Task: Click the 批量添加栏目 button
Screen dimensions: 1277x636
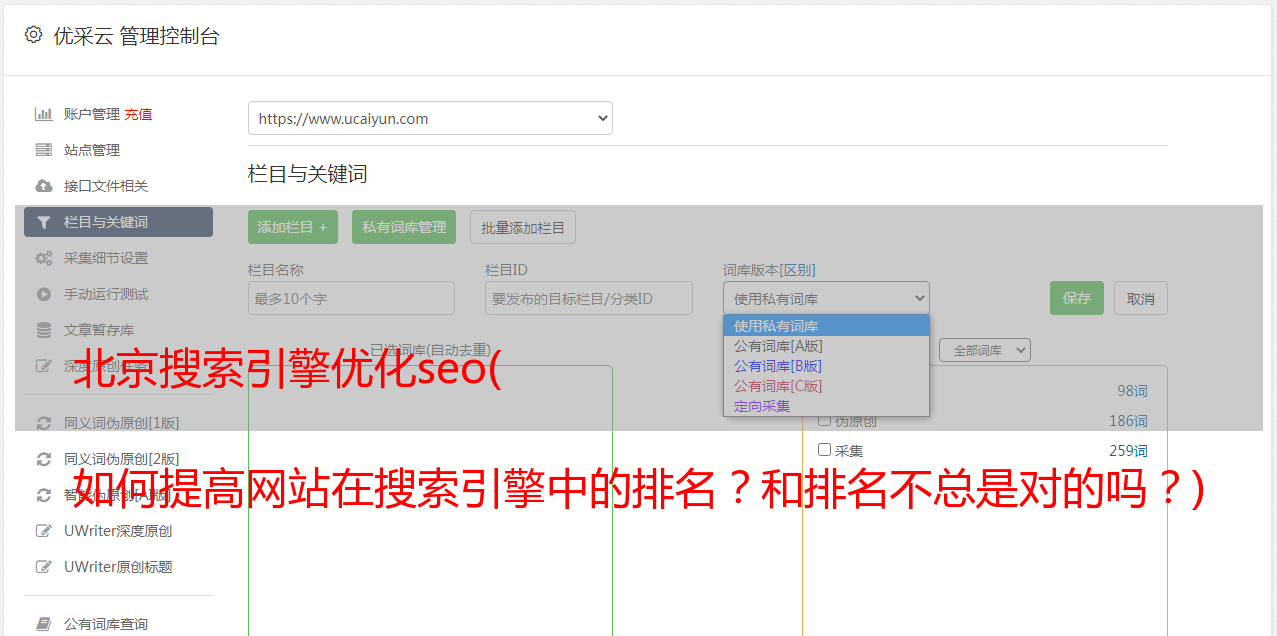Action: [523, 227]
